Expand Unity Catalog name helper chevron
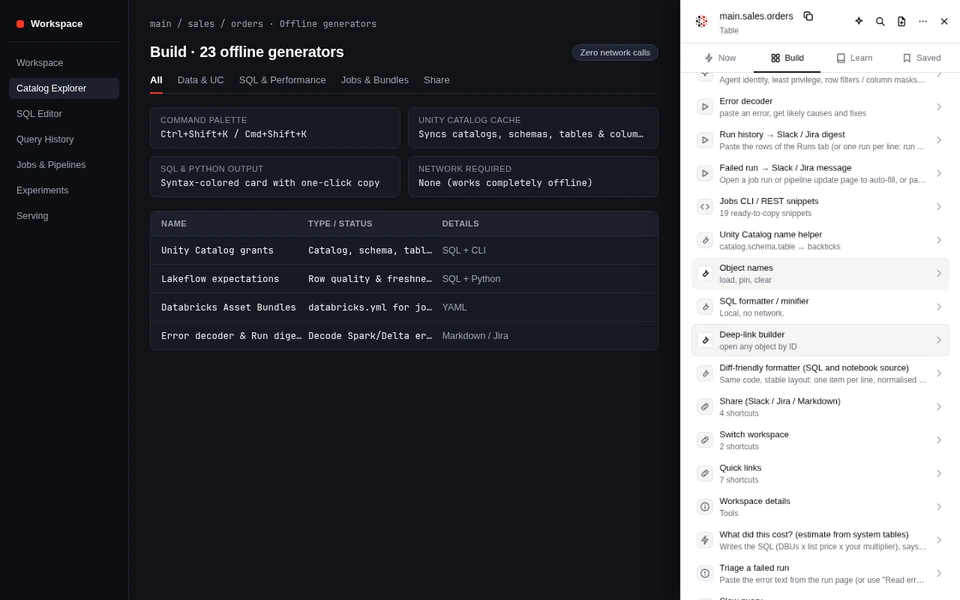This screenshot has width=960, height=600. tap(939, 240)
